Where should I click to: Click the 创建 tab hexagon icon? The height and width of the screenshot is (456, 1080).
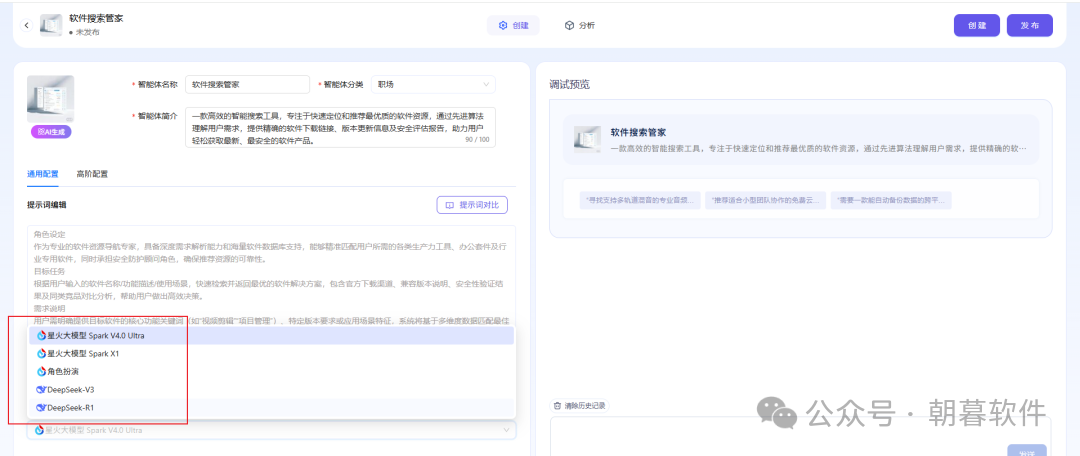(503, 25)
